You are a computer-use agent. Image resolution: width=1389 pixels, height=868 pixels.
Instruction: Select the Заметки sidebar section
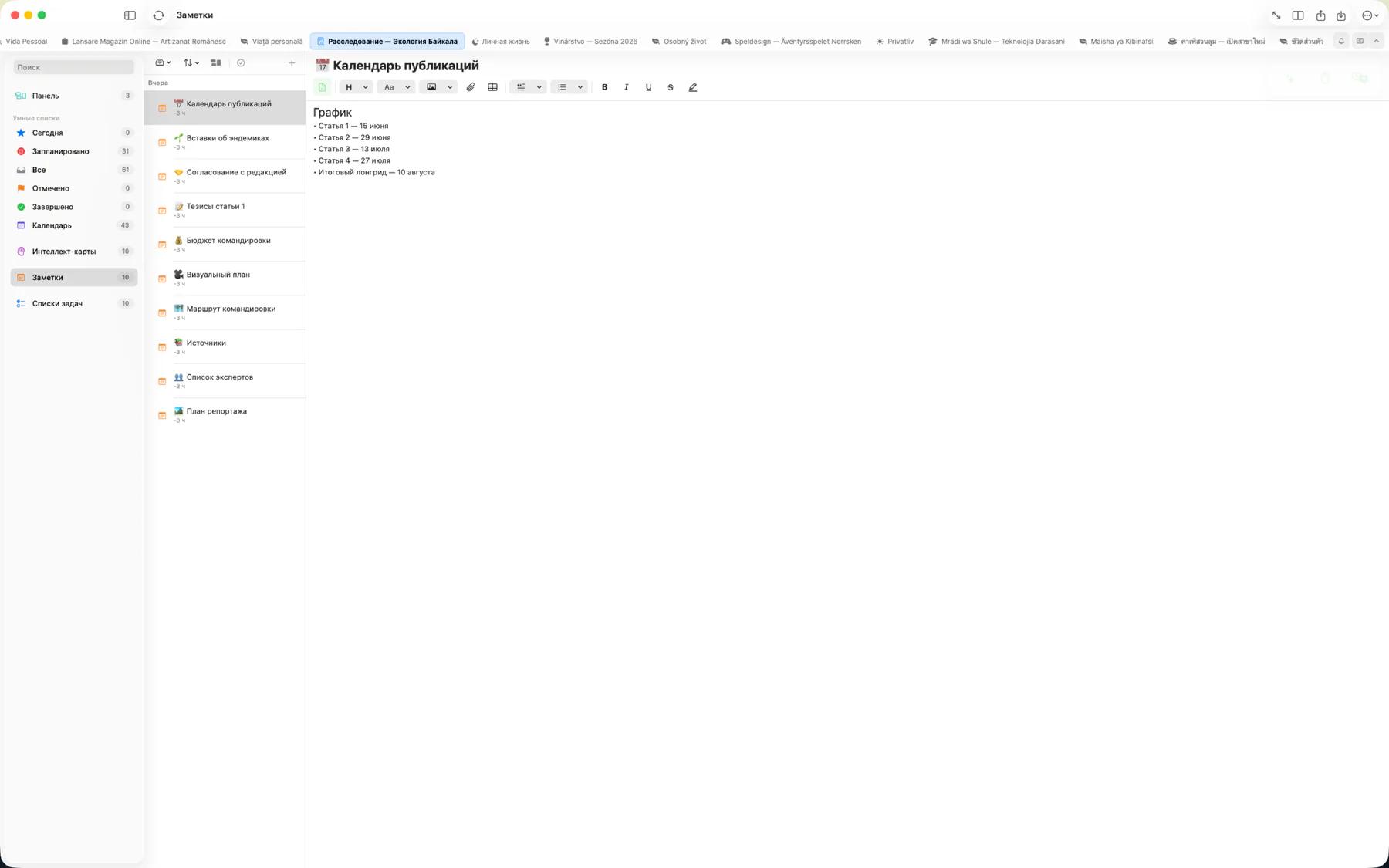click(x=73, y=278)
